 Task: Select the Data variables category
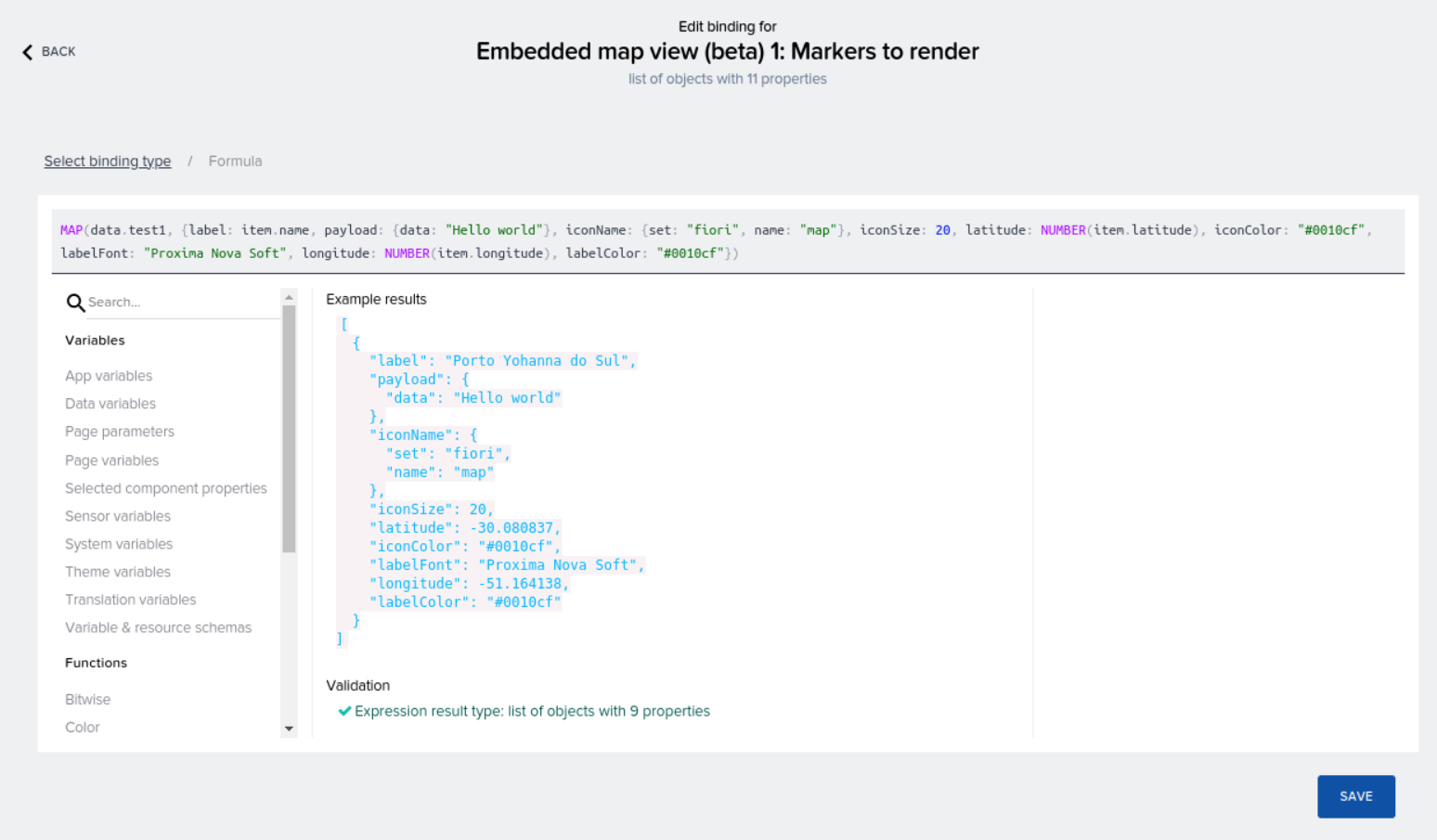[x=110, y=403]
